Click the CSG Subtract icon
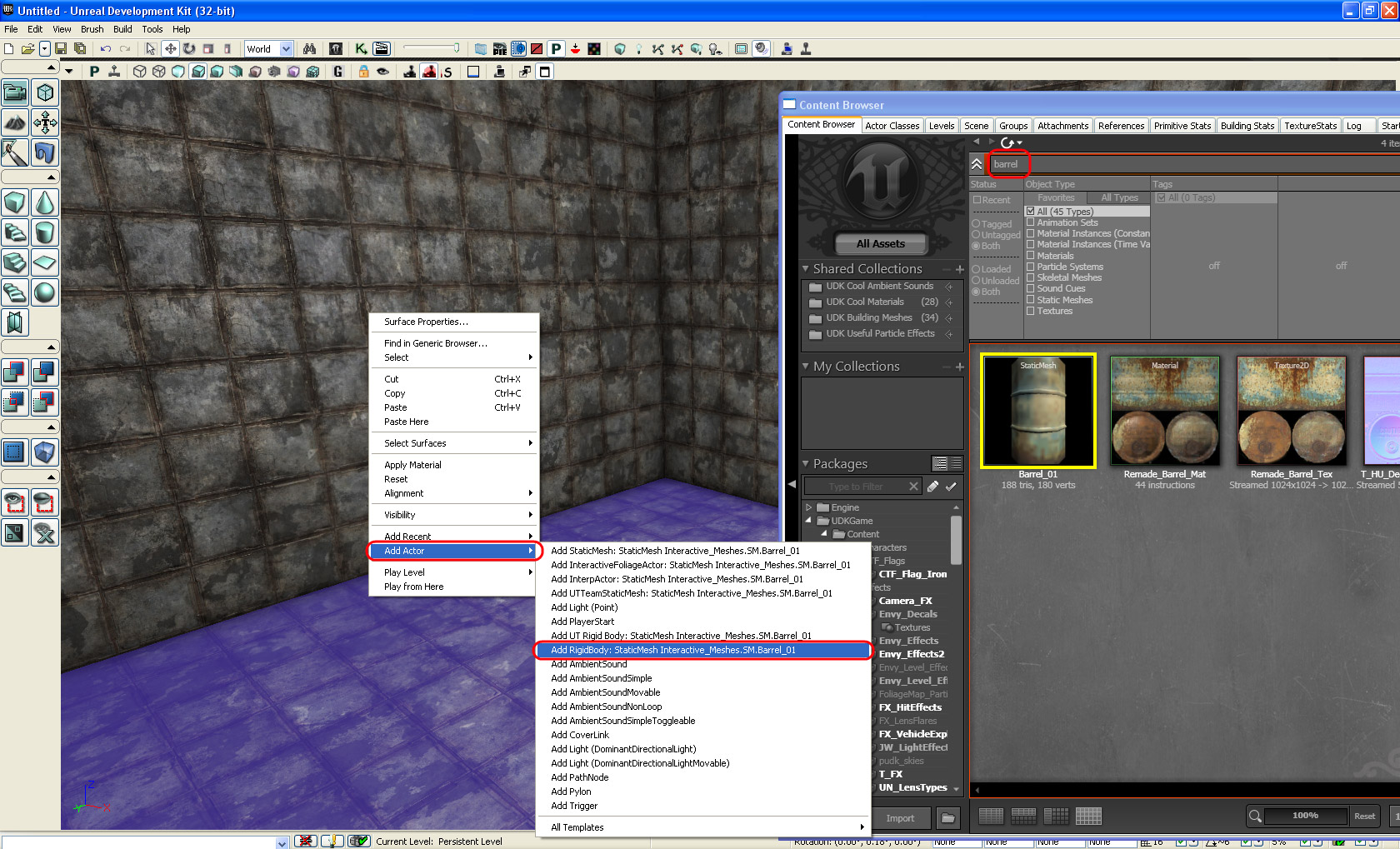The image size is (1400, 849). 45,372
